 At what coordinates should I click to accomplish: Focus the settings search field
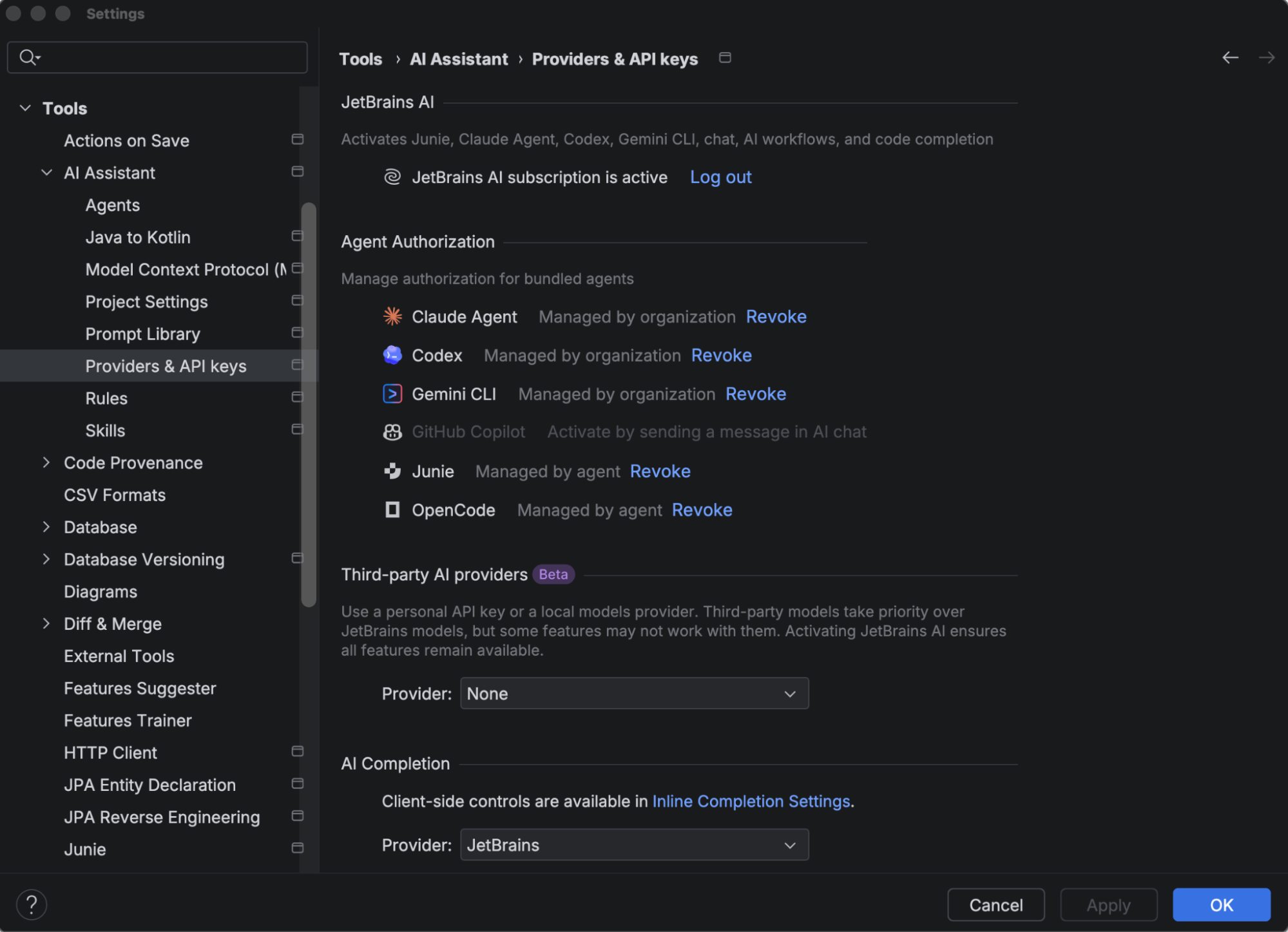(157, 57)
